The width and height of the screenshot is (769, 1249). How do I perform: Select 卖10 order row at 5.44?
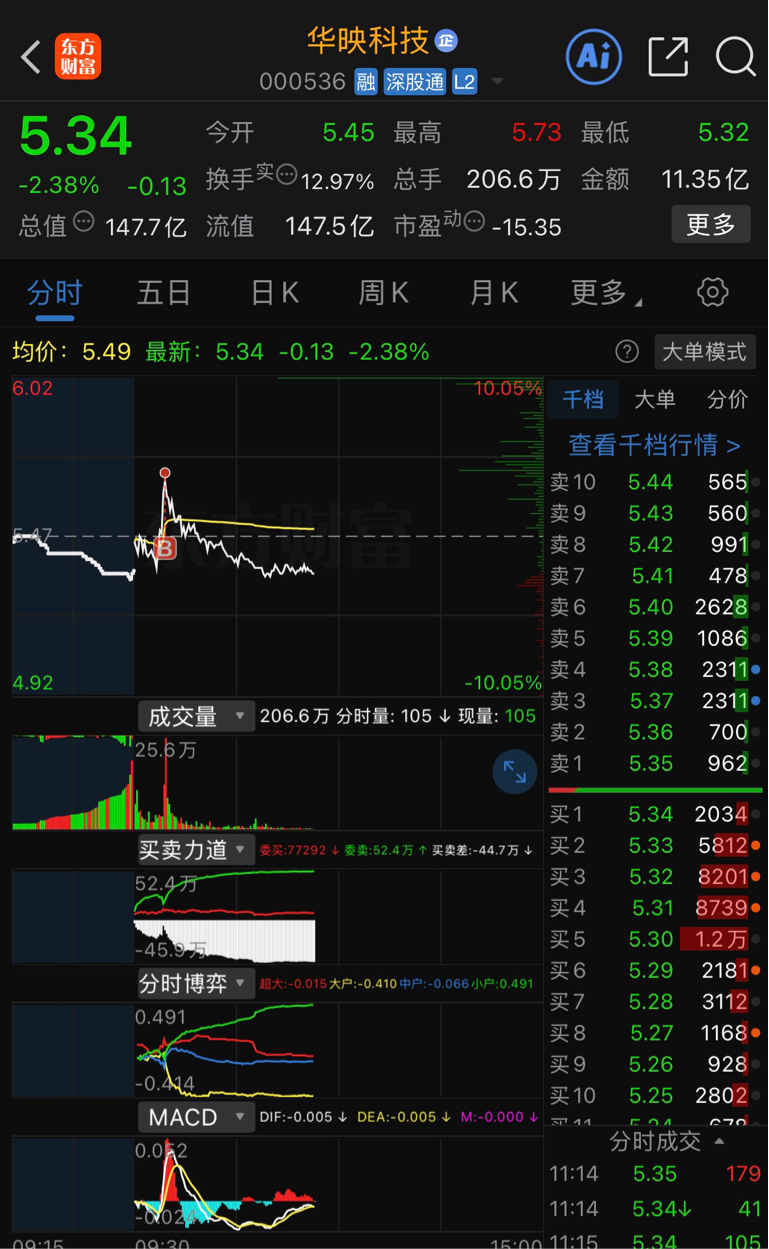click(655, 482)
